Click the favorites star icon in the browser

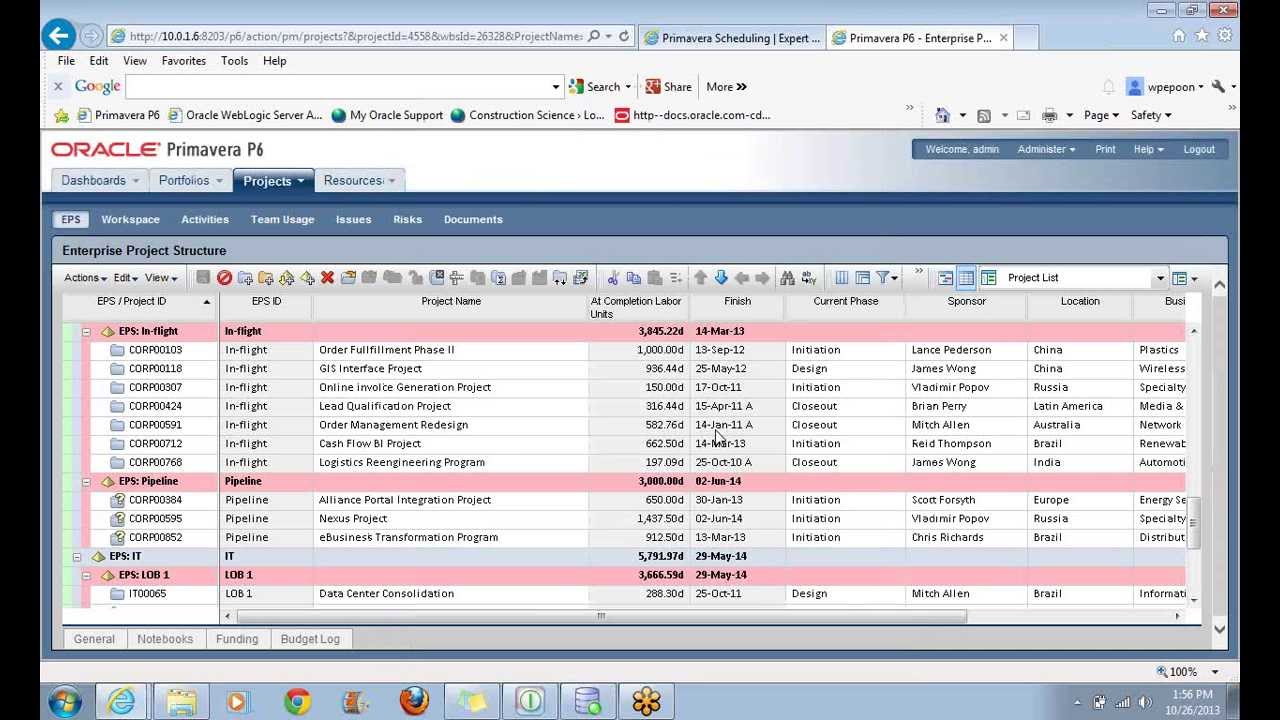click(x=1202, y=36)
